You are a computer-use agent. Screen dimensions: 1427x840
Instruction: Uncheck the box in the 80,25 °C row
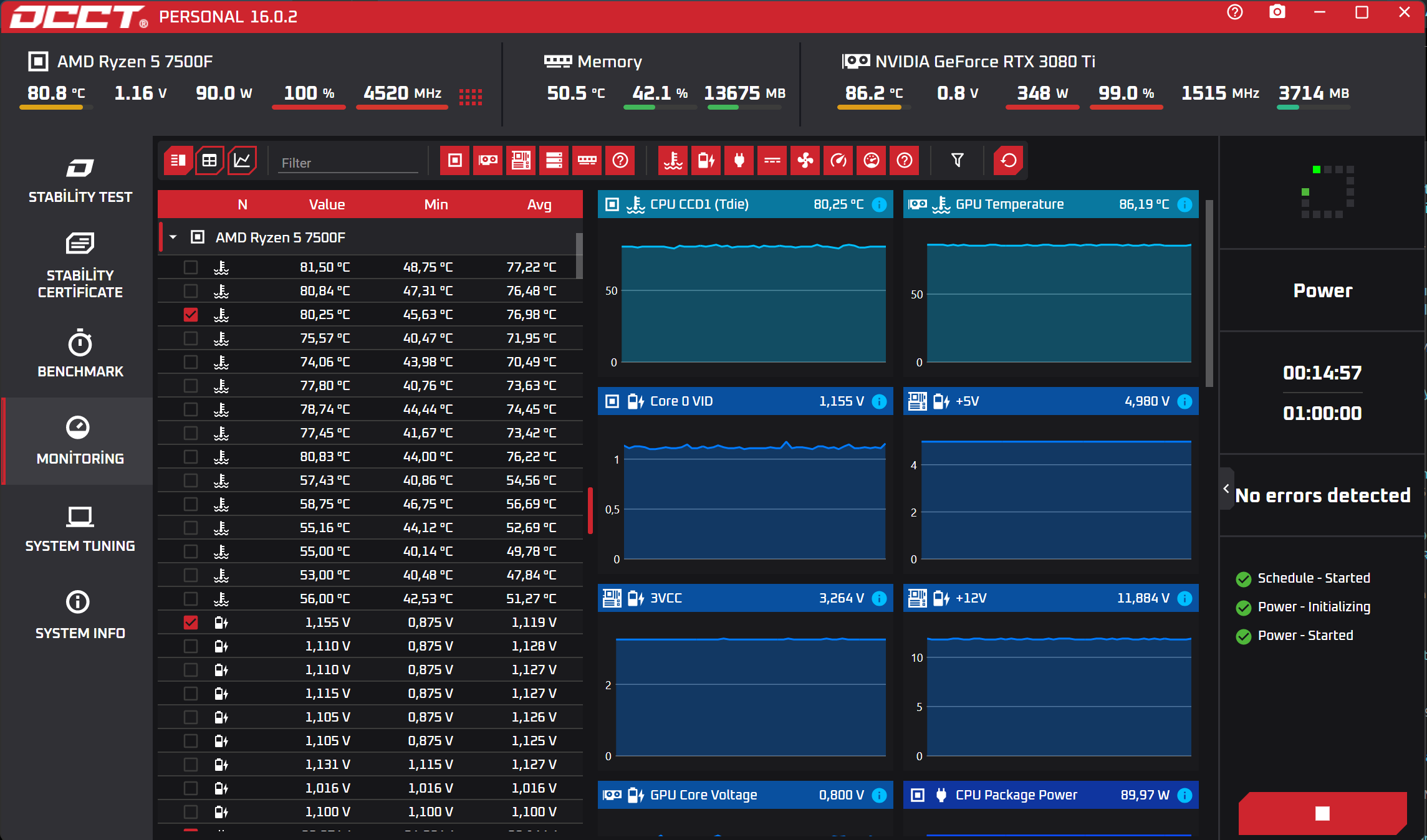[191, 315]
